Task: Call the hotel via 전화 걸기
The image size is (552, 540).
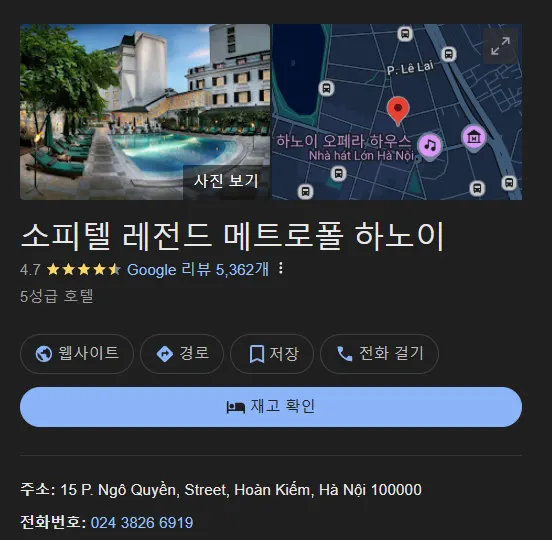Action: tap(380, 354)
